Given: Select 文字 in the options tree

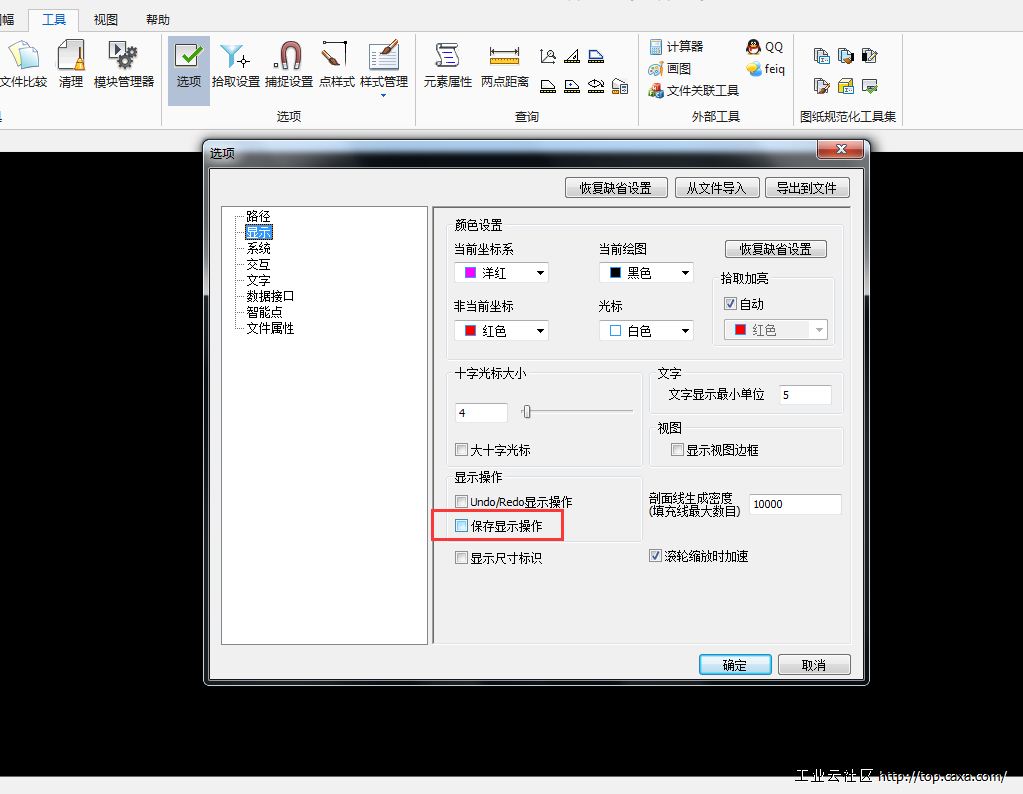Looking at the screenshot, I should pyautogui.click(x=258, y=280).
